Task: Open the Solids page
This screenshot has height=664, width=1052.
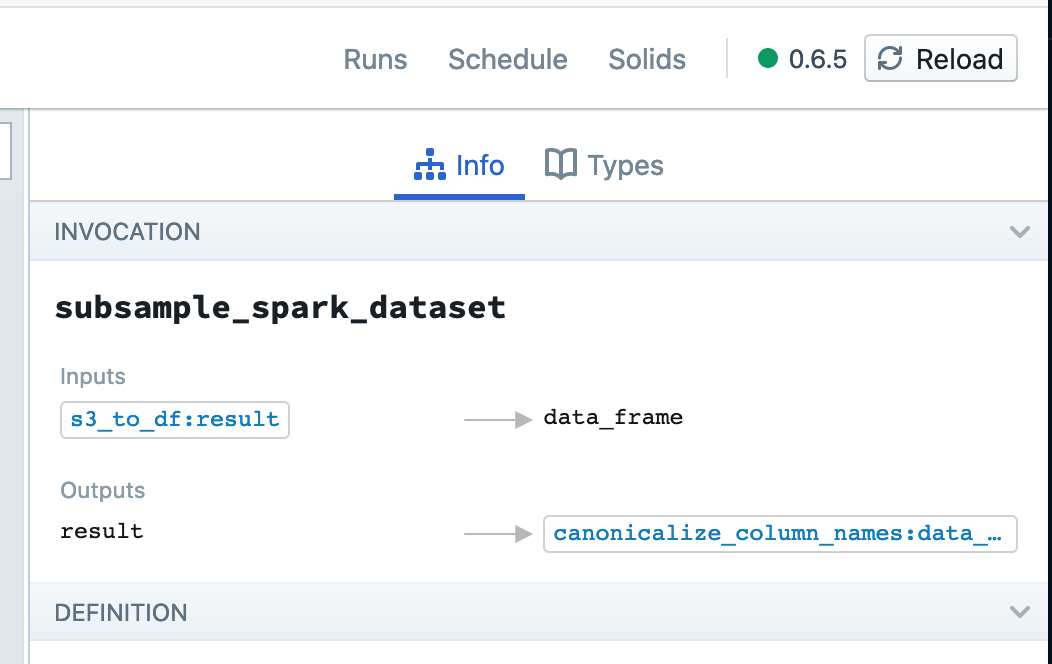Action: pyautogui.click(x=646, y=60)
